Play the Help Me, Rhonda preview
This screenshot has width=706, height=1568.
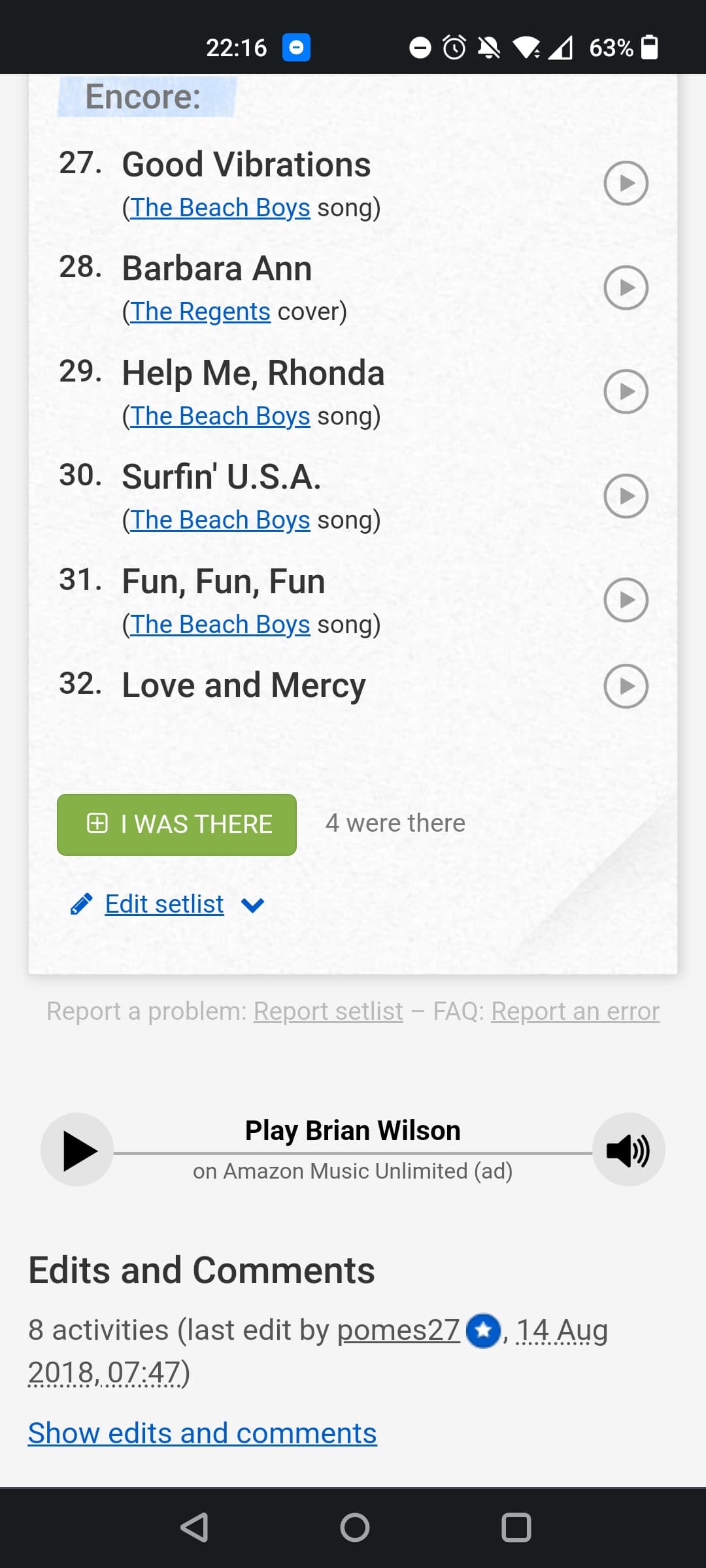[626, 391]
